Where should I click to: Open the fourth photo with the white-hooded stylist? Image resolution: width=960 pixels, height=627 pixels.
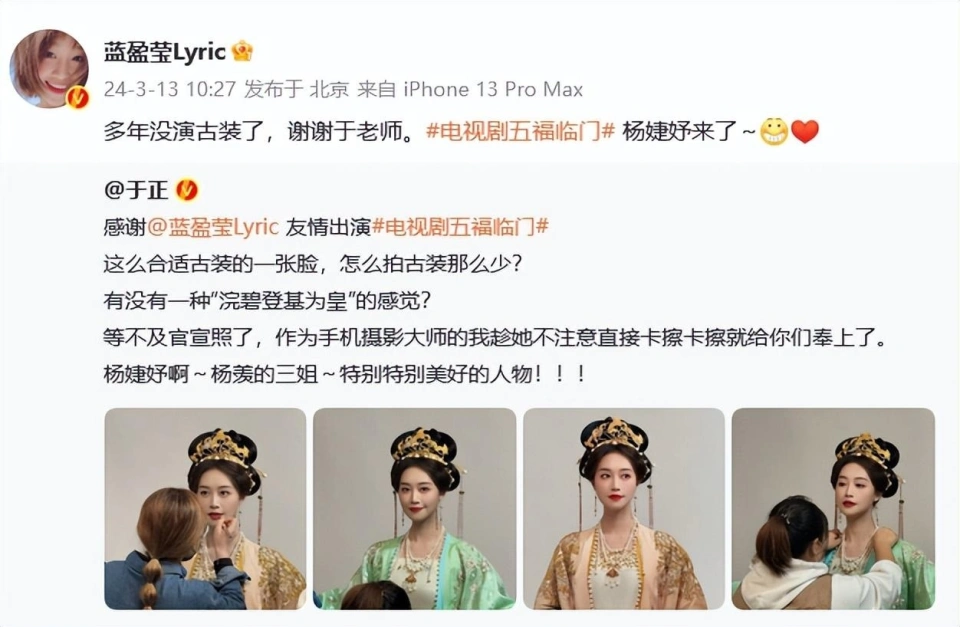[833, 509]
